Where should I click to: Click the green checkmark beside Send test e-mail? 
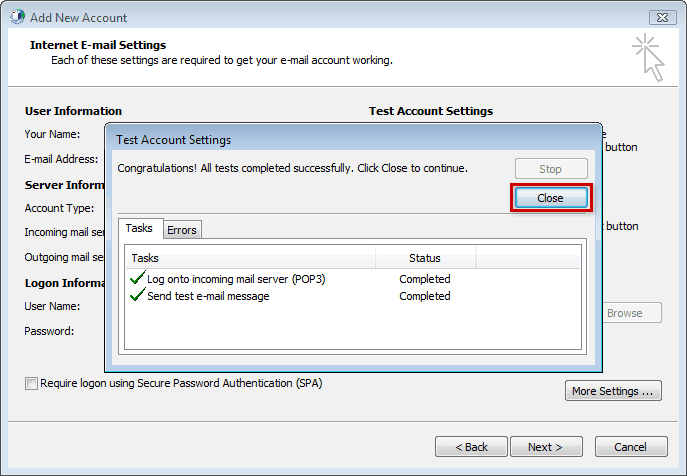click(137, 295)
